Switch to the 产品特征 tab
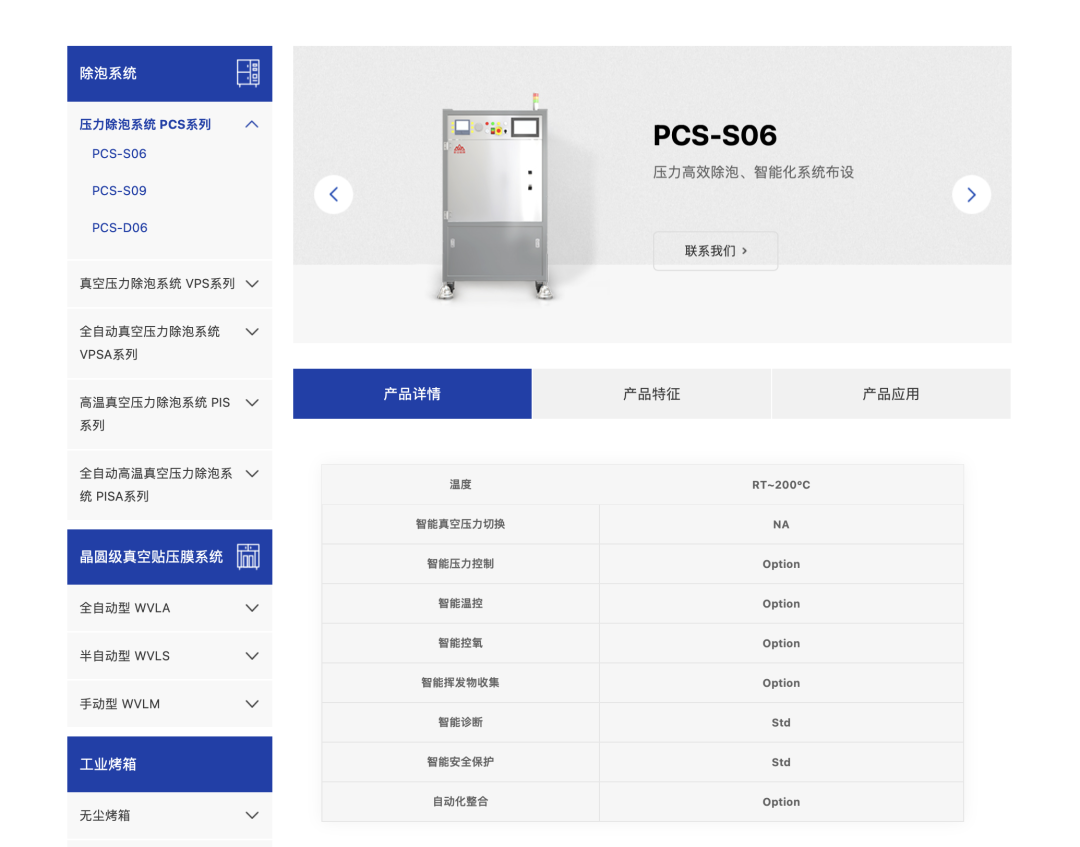The width and height of the screenshot is (1080, 847). (x=651, y=393)
